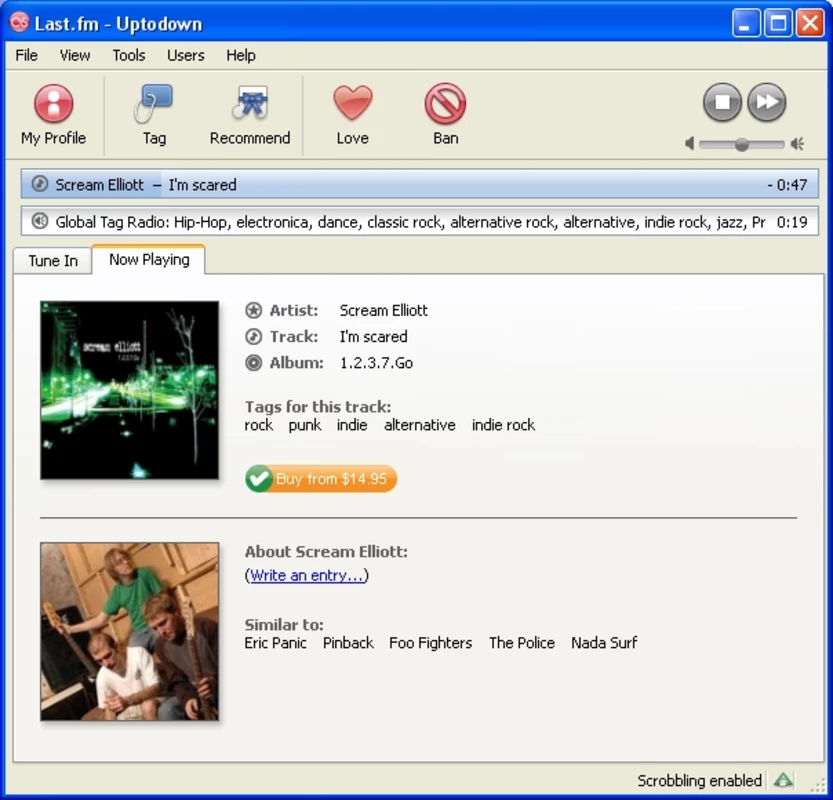Click the loud speaker icon

(x=797, y=143)
